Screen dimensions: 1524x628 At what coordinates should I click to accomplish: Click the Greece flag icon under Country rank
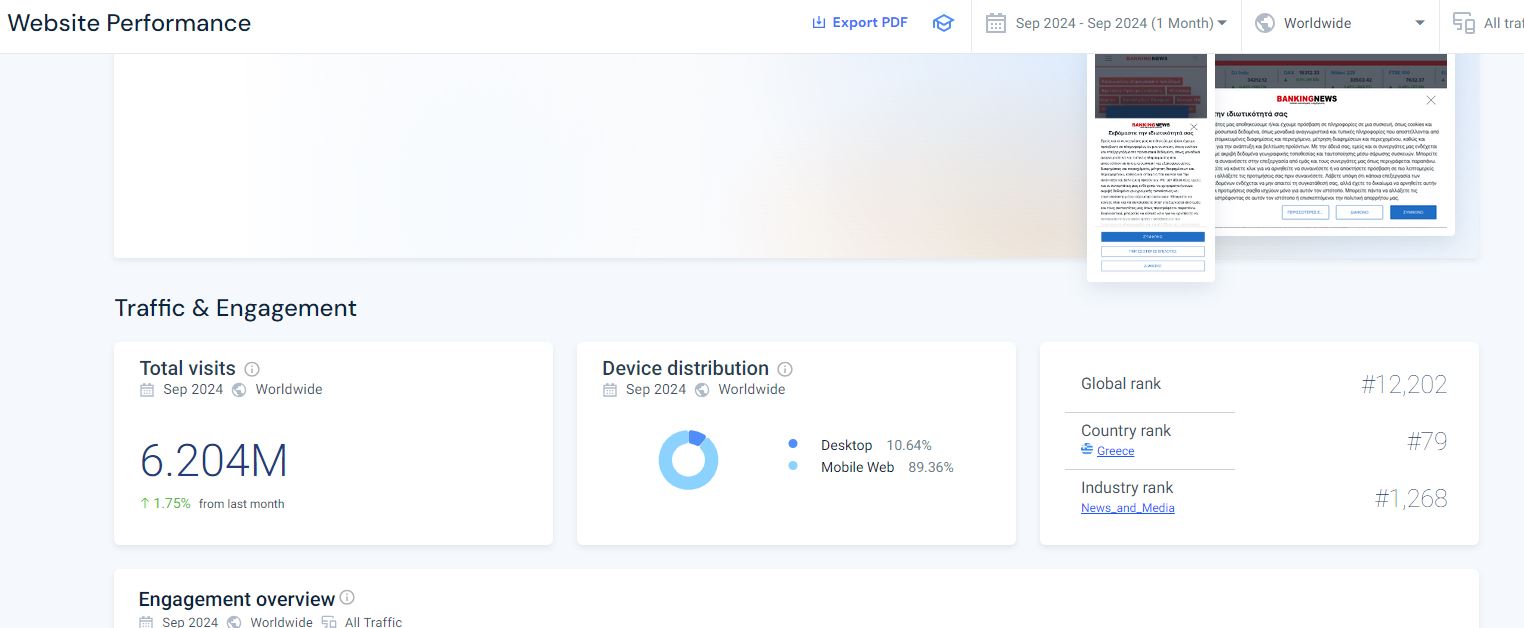[1087, 450]
